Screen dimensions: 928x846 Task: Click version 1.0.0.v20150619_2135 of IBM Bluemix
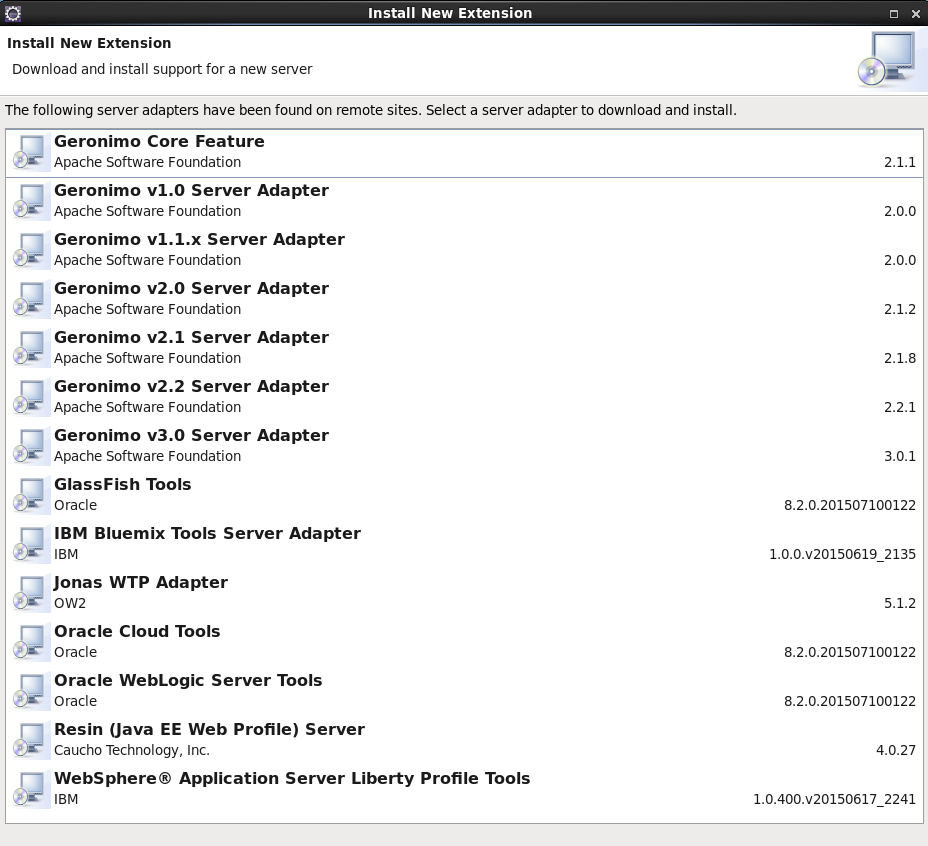(842, 555)
